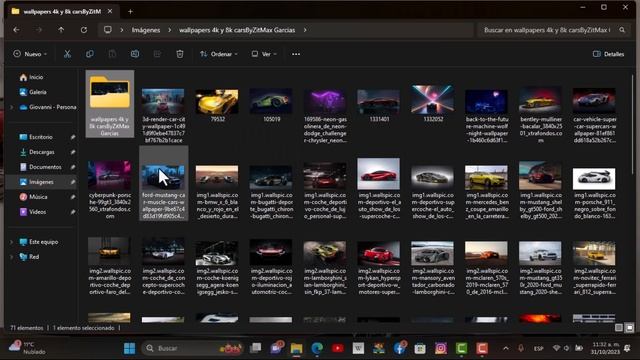Open Música in the sidebar
The height and width of the screenshot is (360, 640).
(38, 197)
